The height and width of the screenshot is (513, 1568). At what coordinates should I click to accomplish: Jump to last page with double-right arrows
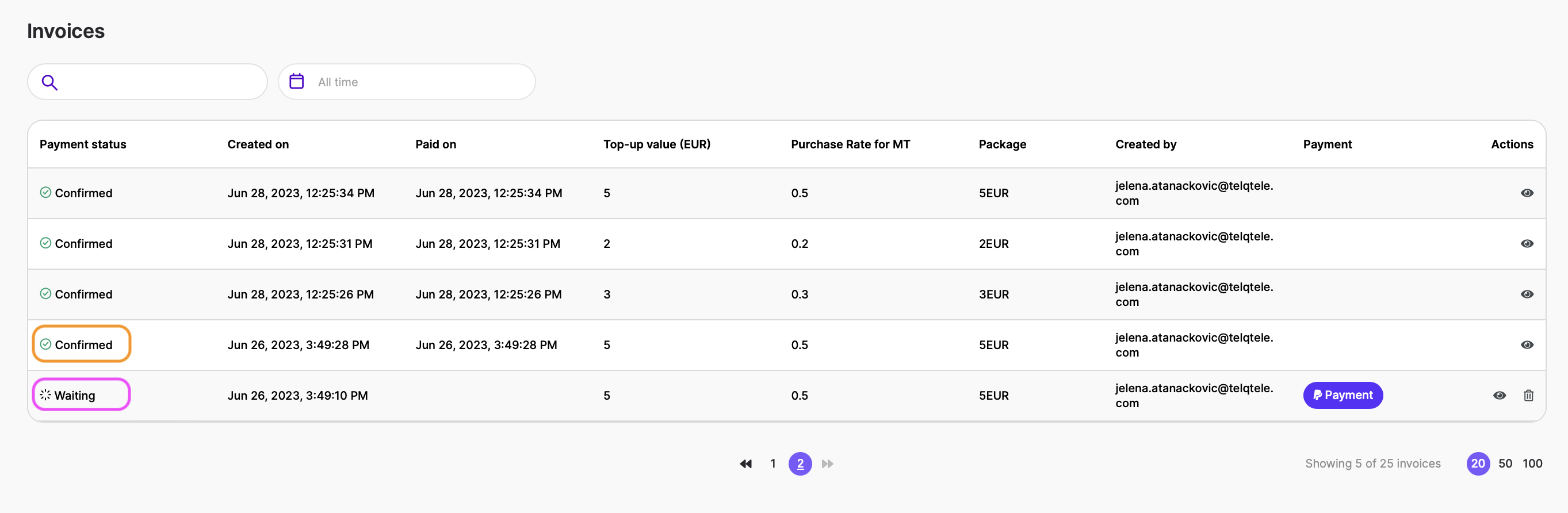click(x=827, y=464)
